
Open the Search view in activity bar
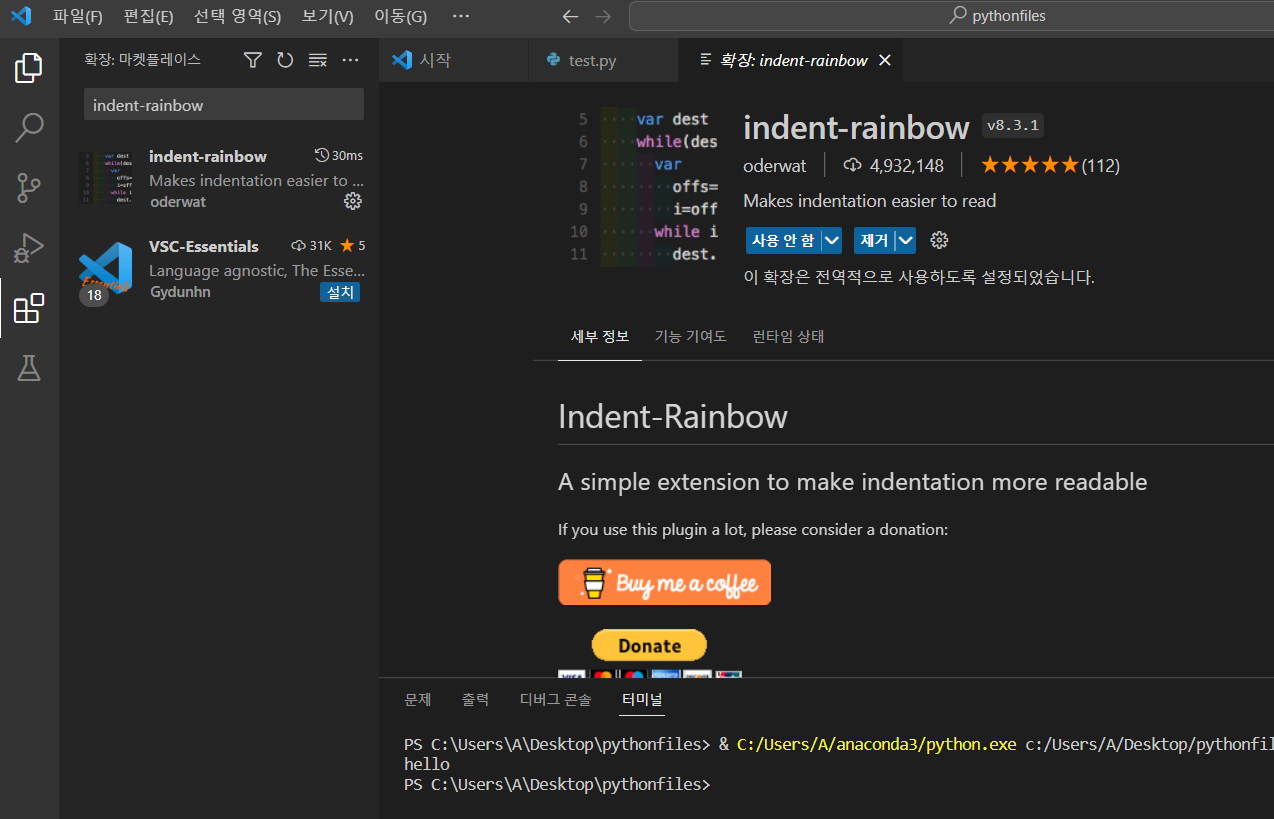29,127
